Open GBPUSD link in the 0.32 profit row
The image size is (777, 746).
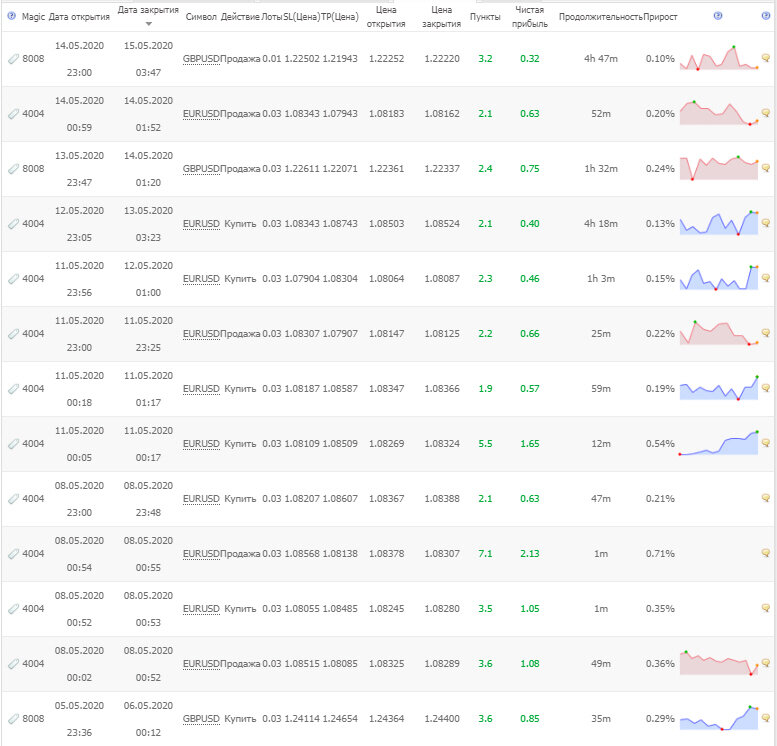pos(201,59)
